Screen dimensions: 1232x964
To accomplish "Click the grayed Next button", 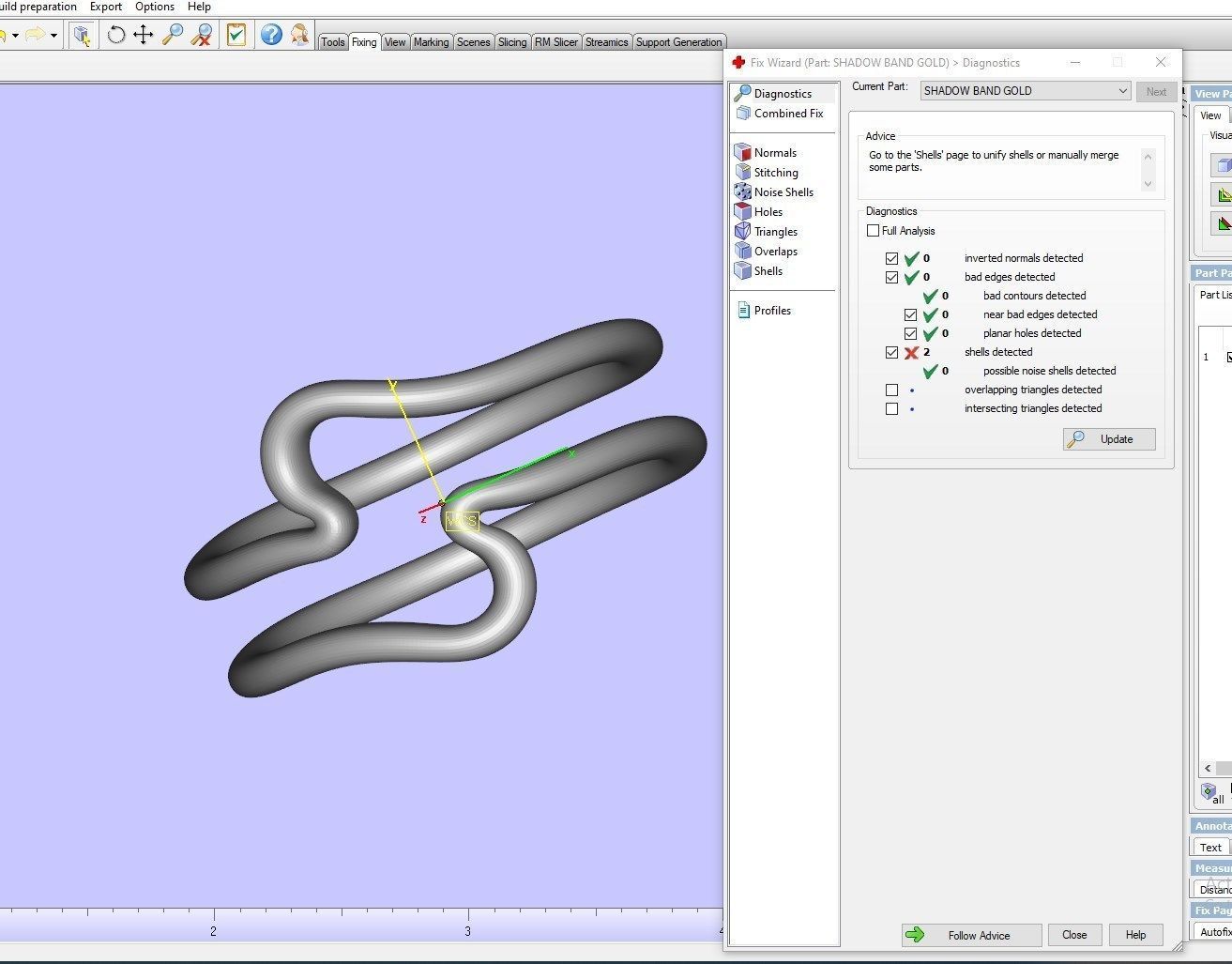I will 1156,92.
